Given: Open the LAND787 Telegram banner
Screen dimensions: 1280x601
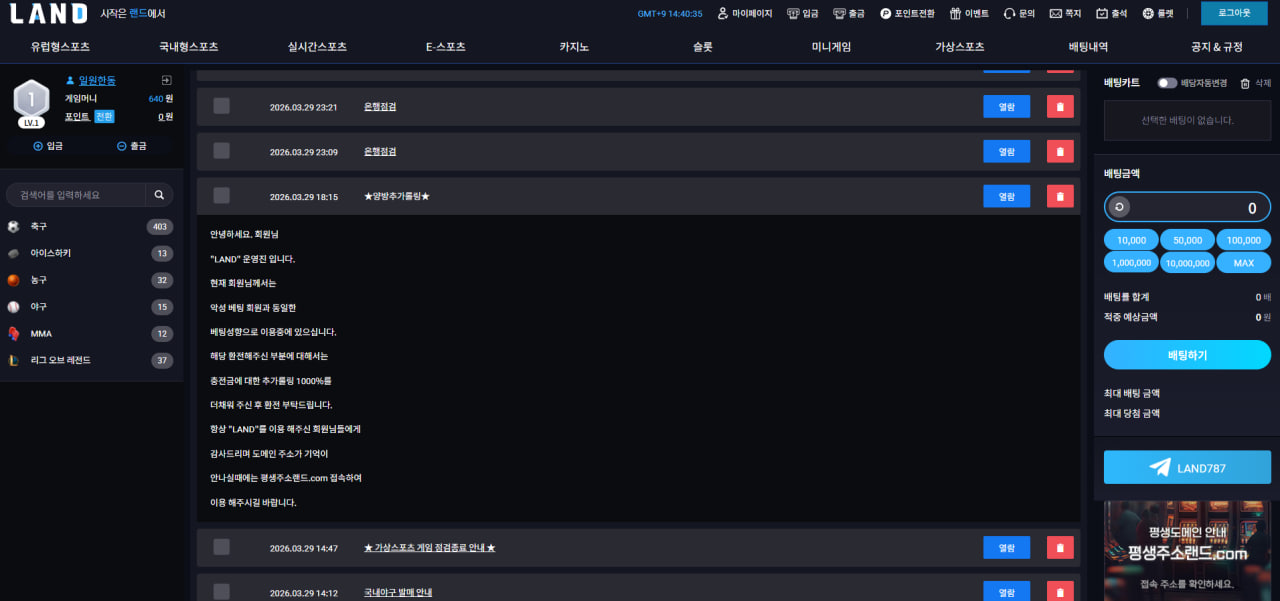Looking at the screenshot, I should pyautogui.click(x=1187, y=468).
